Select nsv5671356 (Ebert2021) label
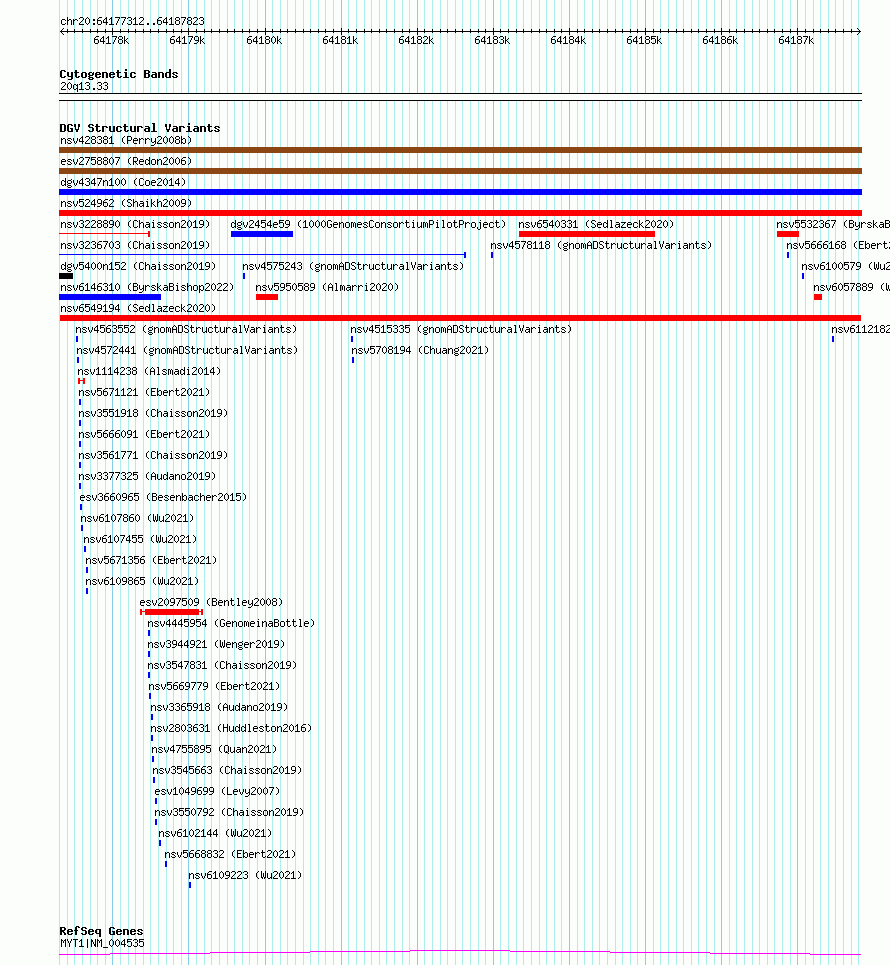 [x=151, y=560]
